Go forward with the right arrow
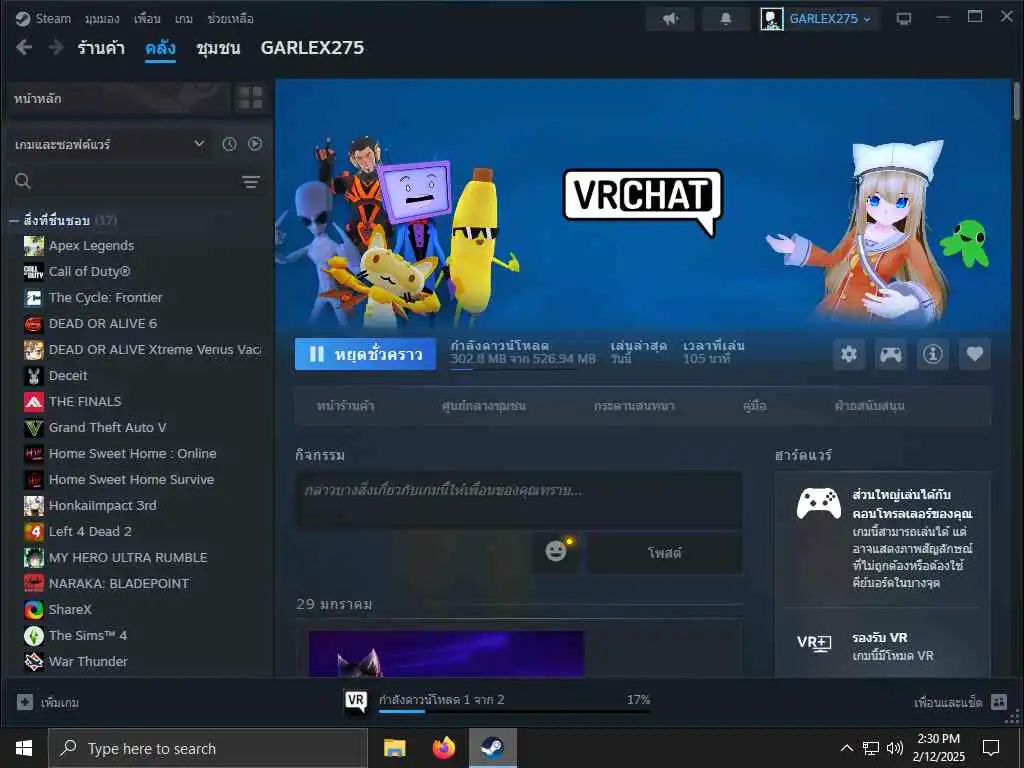This screenshot has height=768, width=1024. click(x=56, y=47)
